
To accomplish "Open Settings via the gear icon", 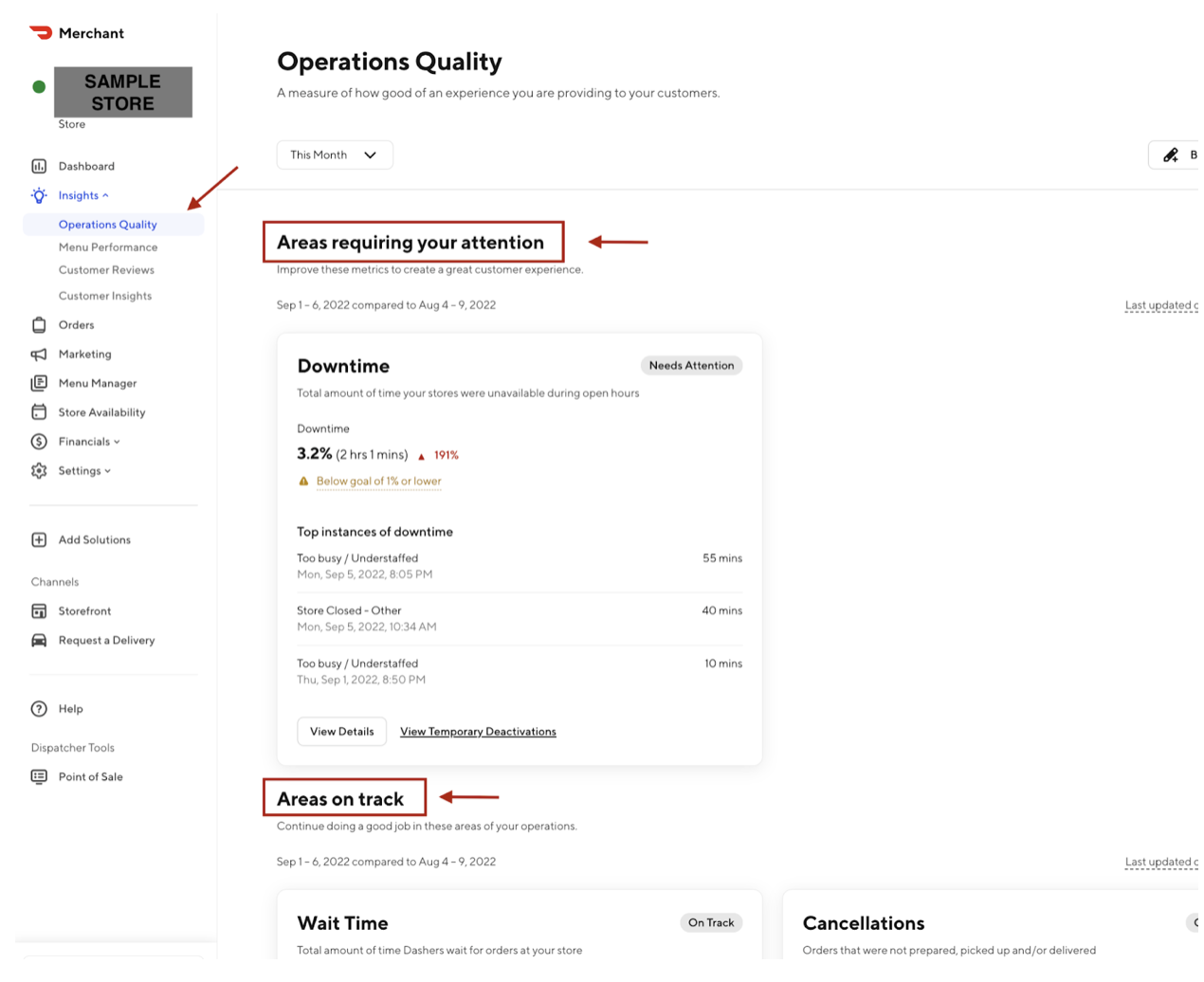I will coord(38,470).
